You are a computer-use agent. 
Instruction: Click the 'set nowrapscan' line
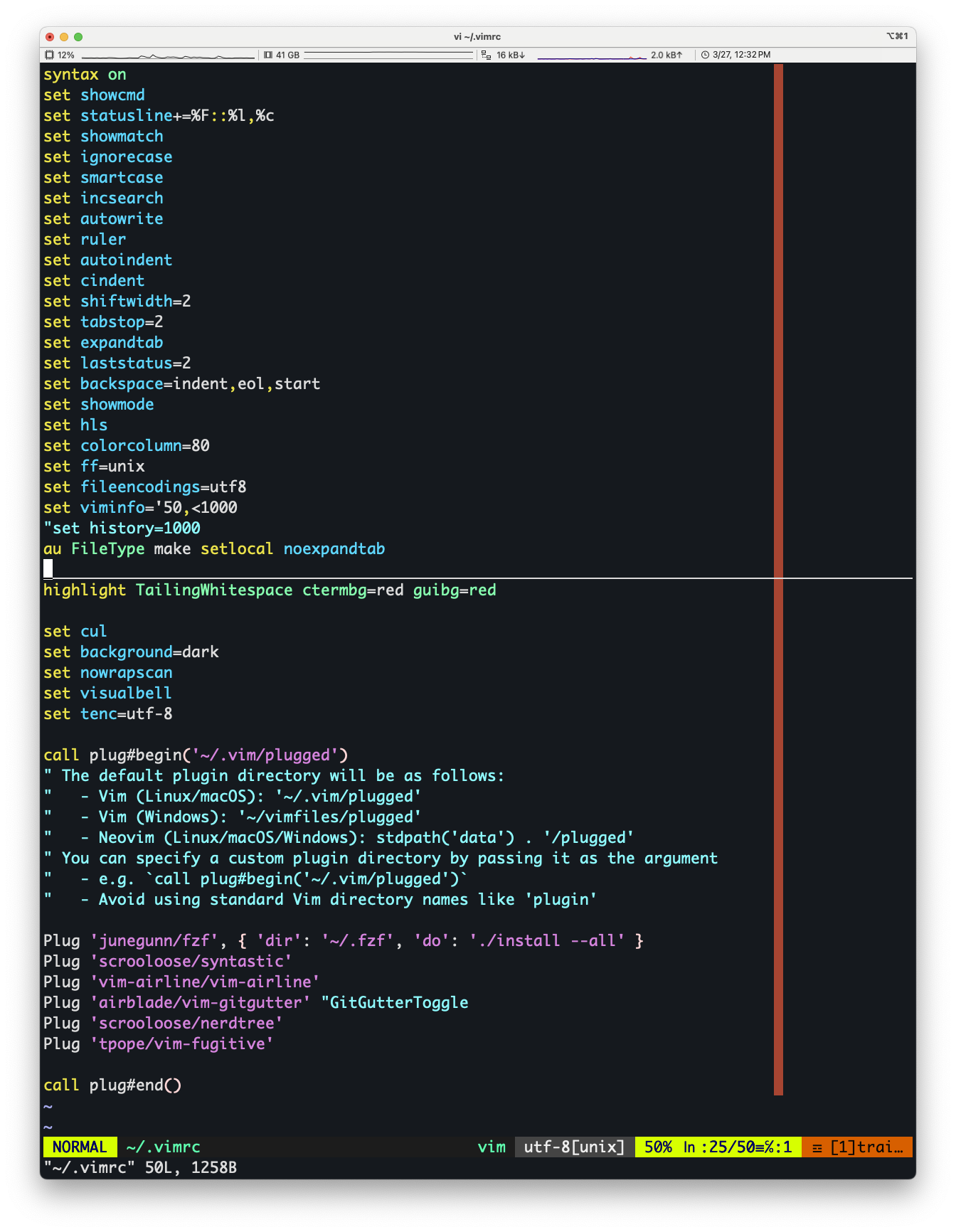click(108, 673)
